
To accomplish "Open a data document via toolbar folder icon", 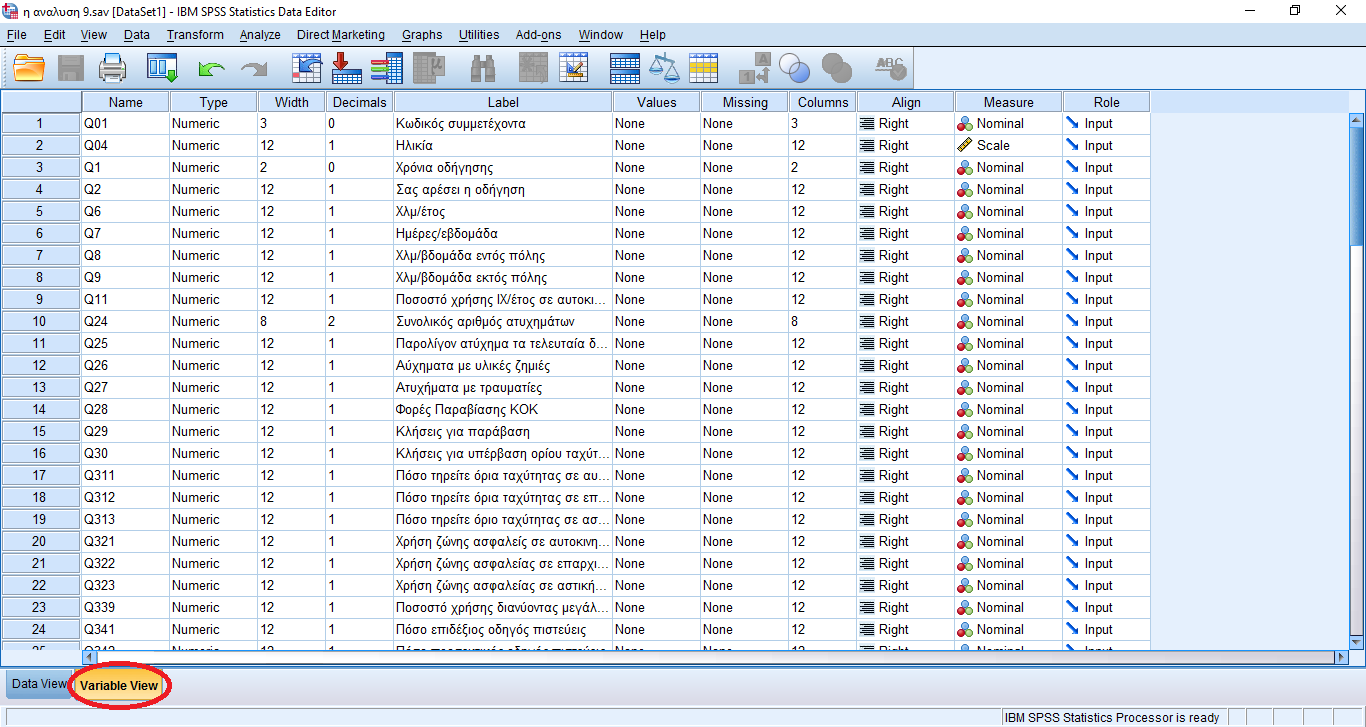I will 29,68.
